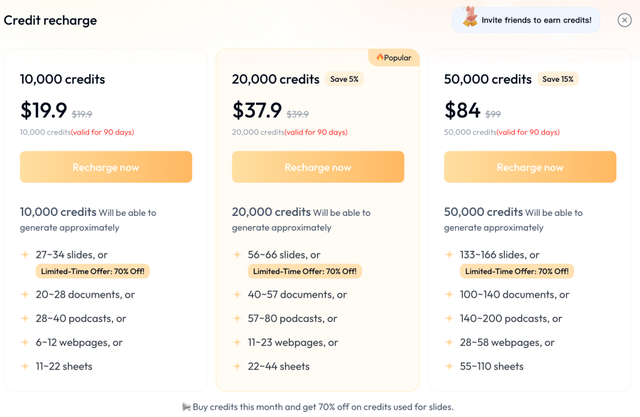Select the $37.9 price in middle plan
Image resolution: width=640 pixels, height=417 pixels.
[x=257, y=110]
